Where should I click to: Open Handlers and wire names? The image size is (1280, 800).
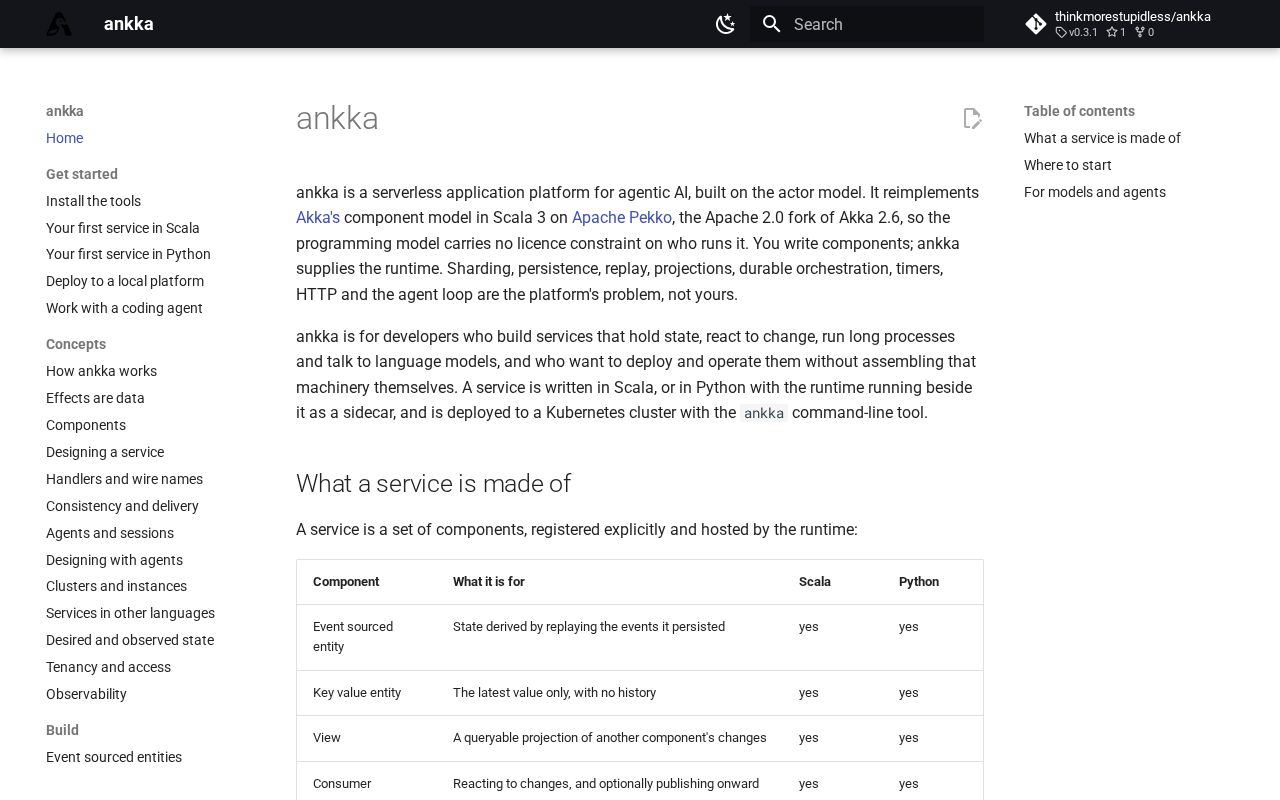point(124,479)
